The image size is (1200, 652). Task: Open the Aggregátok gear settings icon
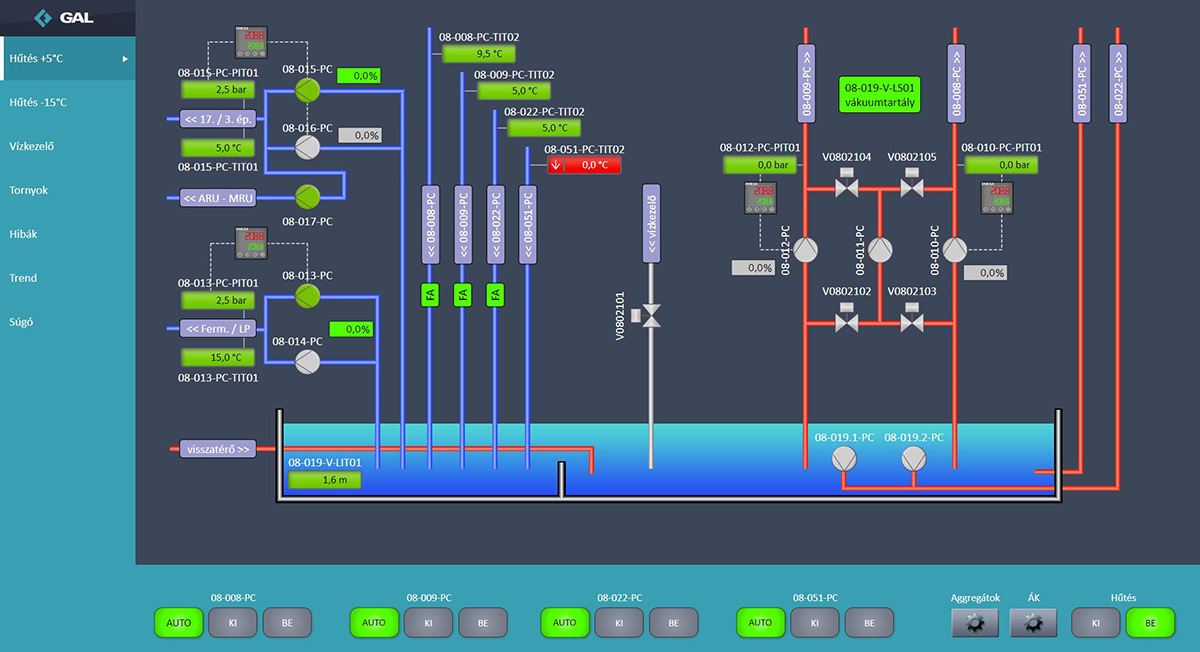[975, 623]
